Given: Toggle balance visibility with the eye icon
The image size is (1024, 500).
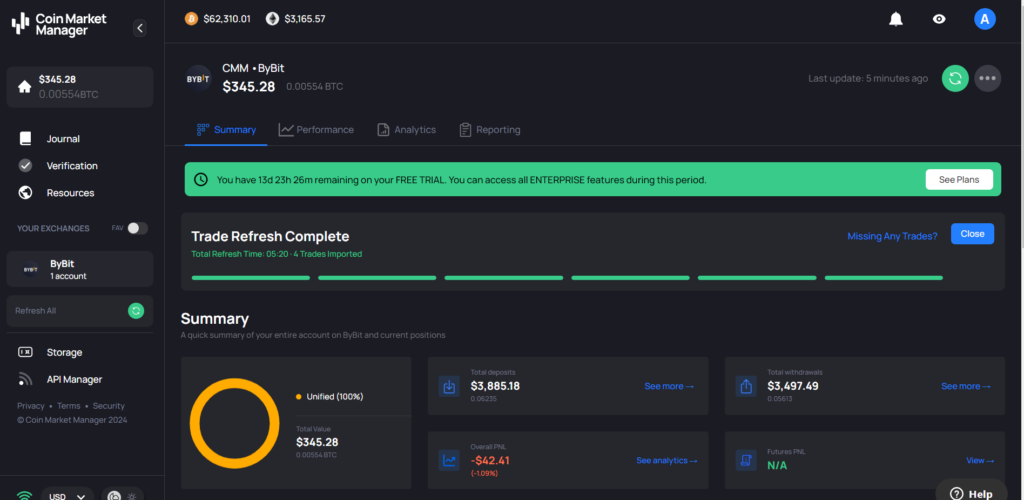Looking at the screenshot, I should click(x=939, y=20).
